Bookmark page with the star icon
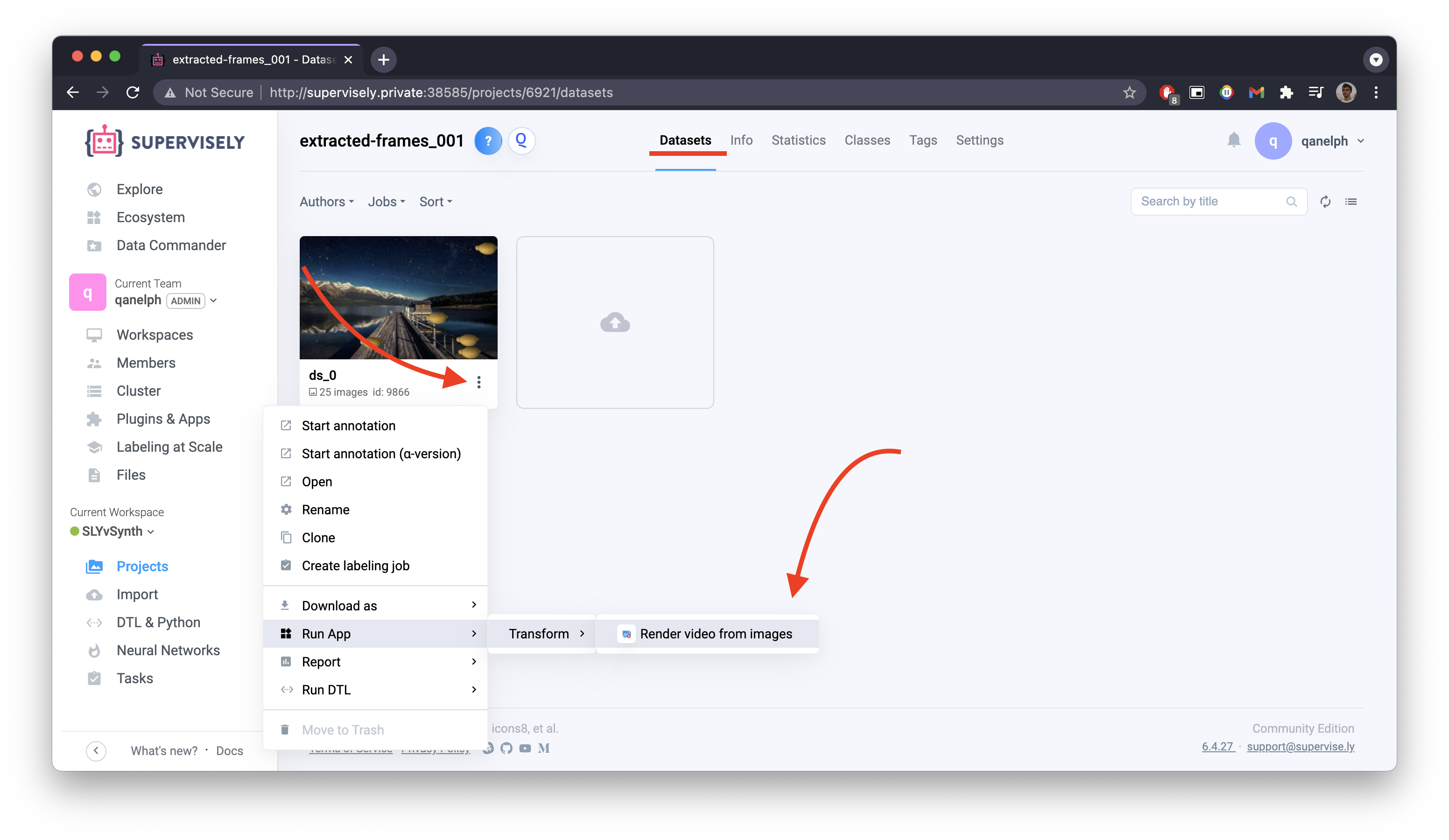This screenshot has height=840, width=1449. coord(1129,92)
